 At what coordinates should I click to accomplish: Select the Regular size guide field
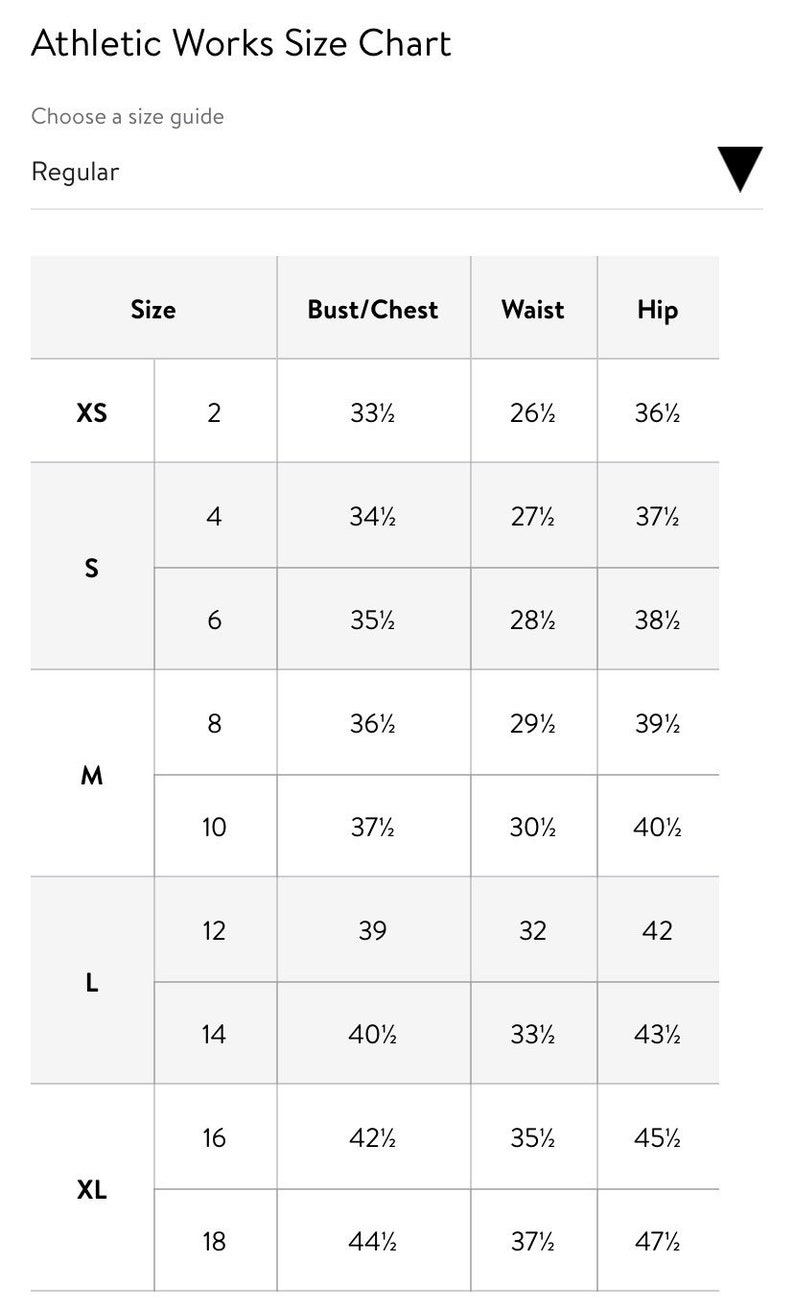pyautogui.click(x=397, y=171)
